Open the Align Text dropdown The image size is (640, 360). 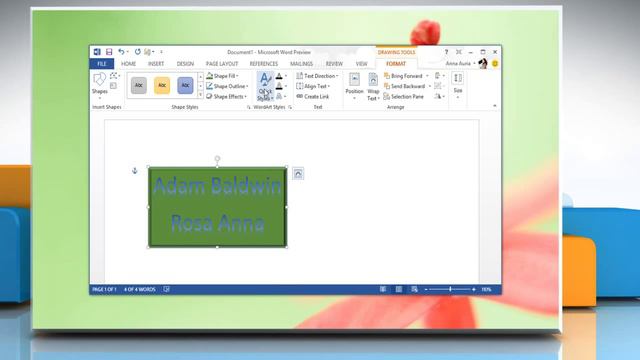[x=313, y=86]
